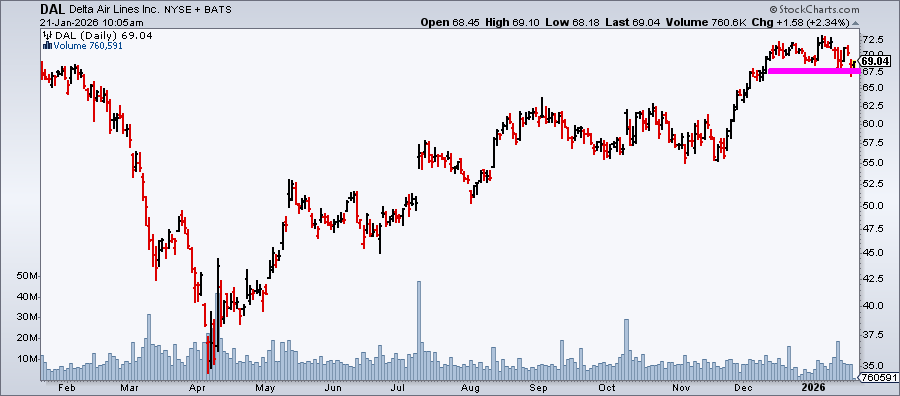The image size is (900, 396).
Task: Click the volume bars icon beside Volume 760,591
Action: coord(47,46)
